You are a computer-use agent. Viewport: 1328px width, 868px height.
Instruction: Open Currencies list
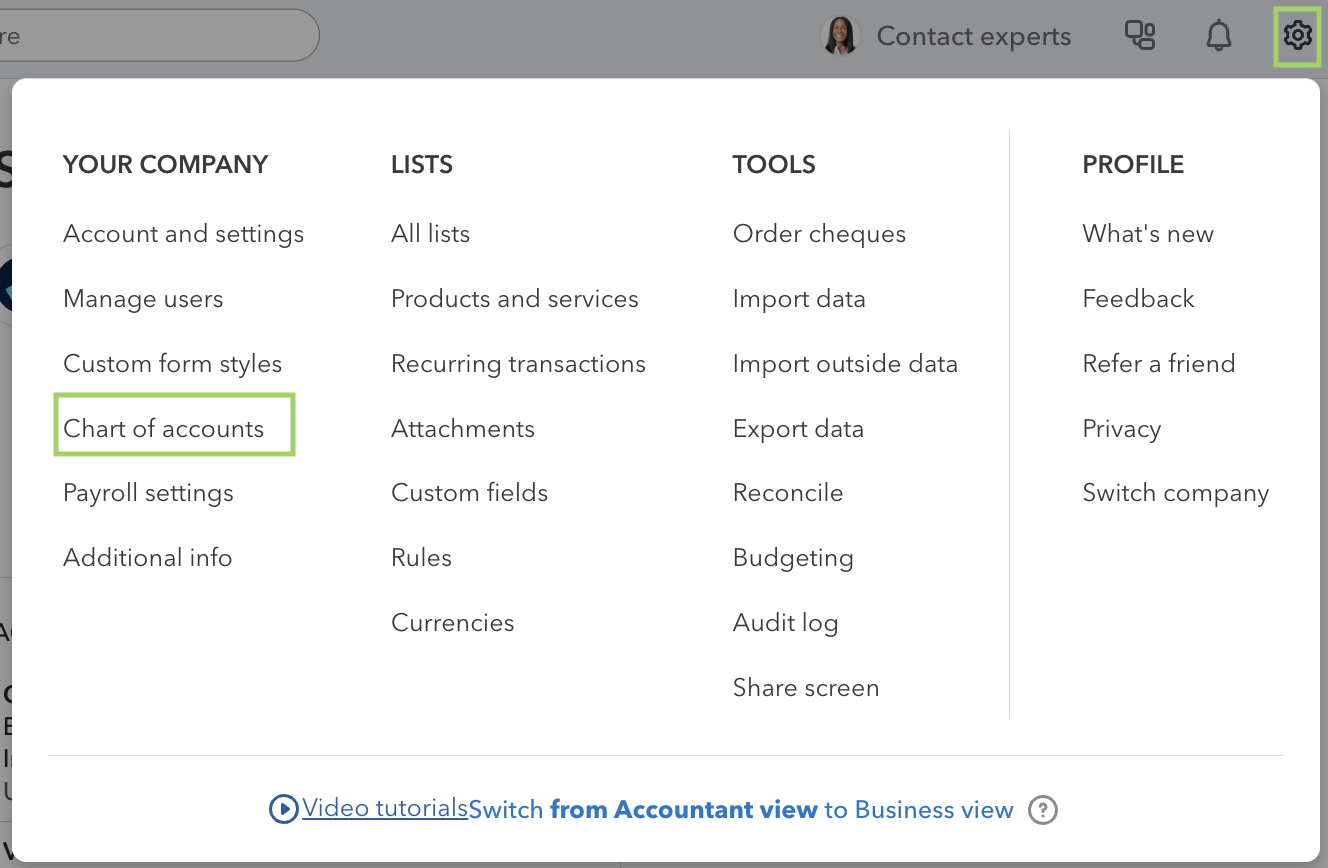point(452,623)
